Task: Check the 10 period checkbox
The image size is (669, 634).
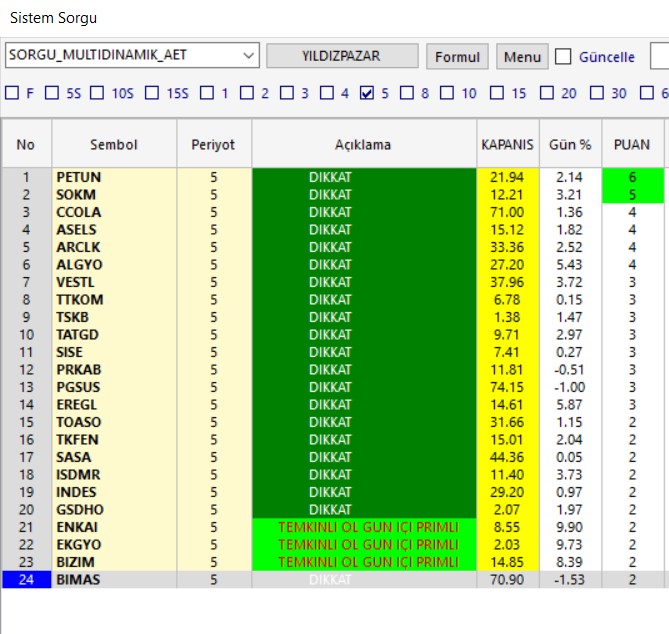Action: (x=447, y=93)
